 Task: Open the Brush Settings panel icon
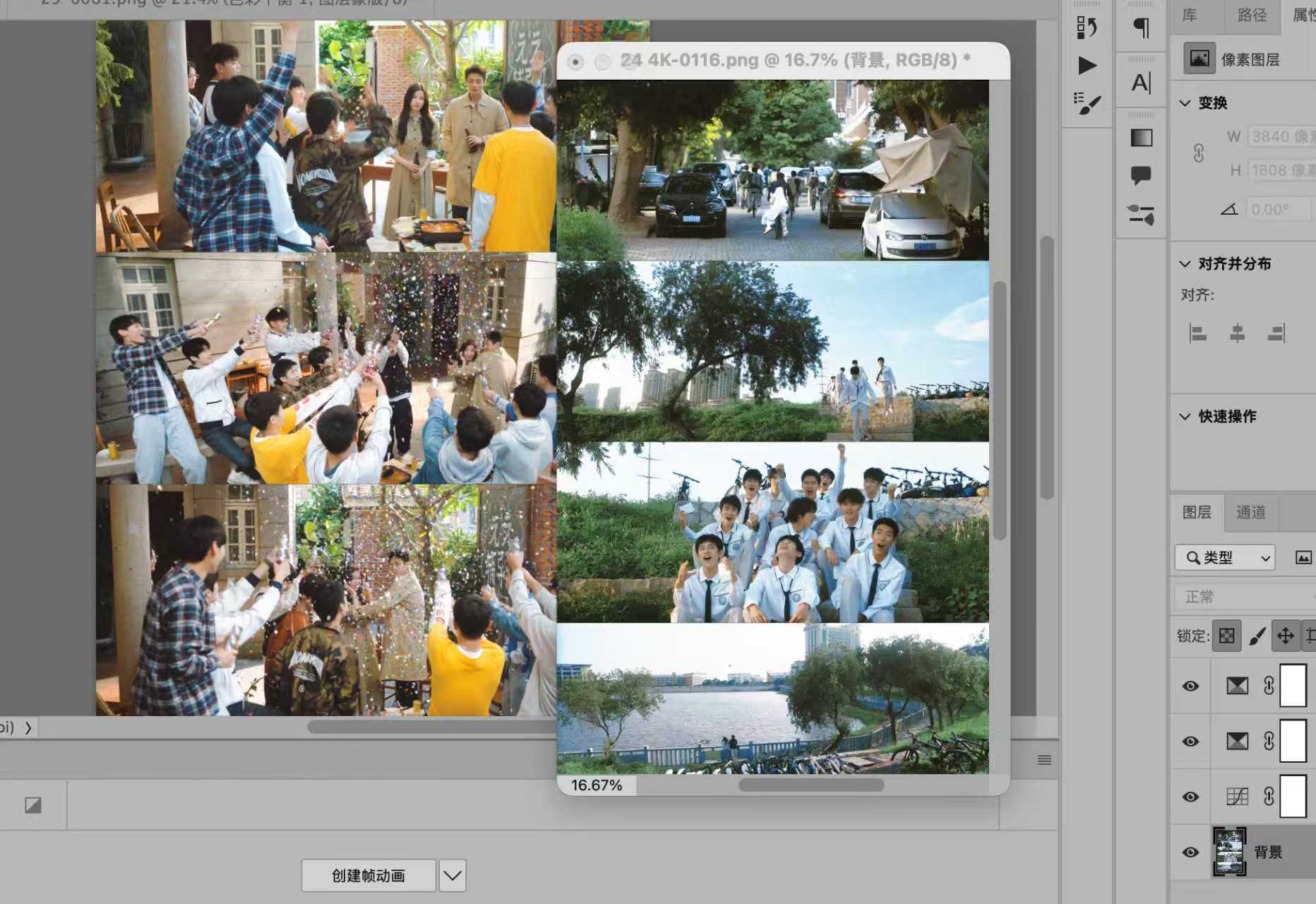tap(1087, 103)
